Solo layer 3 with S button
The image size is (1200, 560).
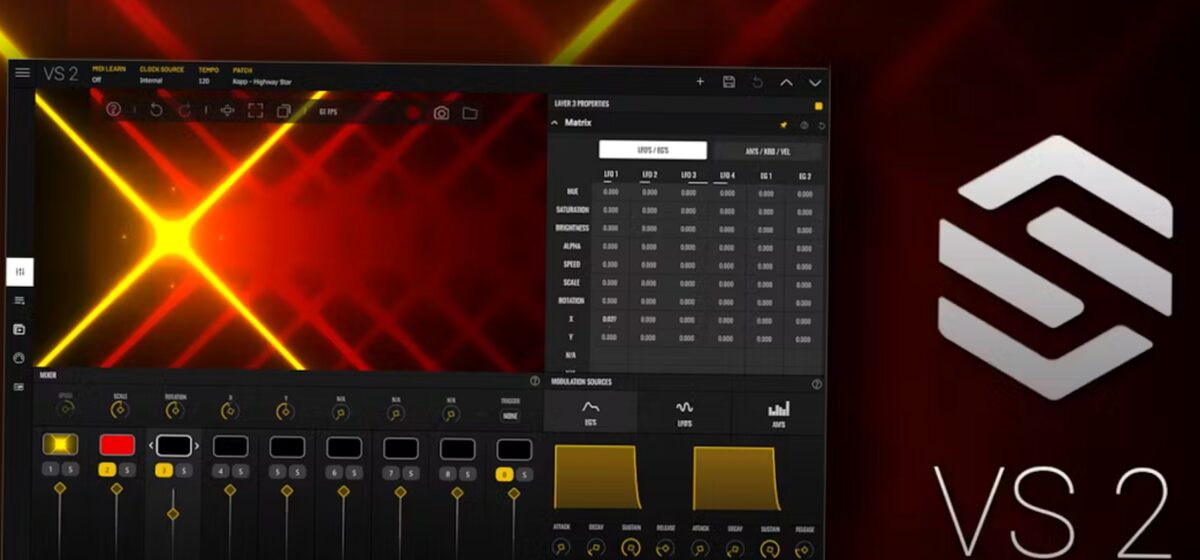[183, 470]
